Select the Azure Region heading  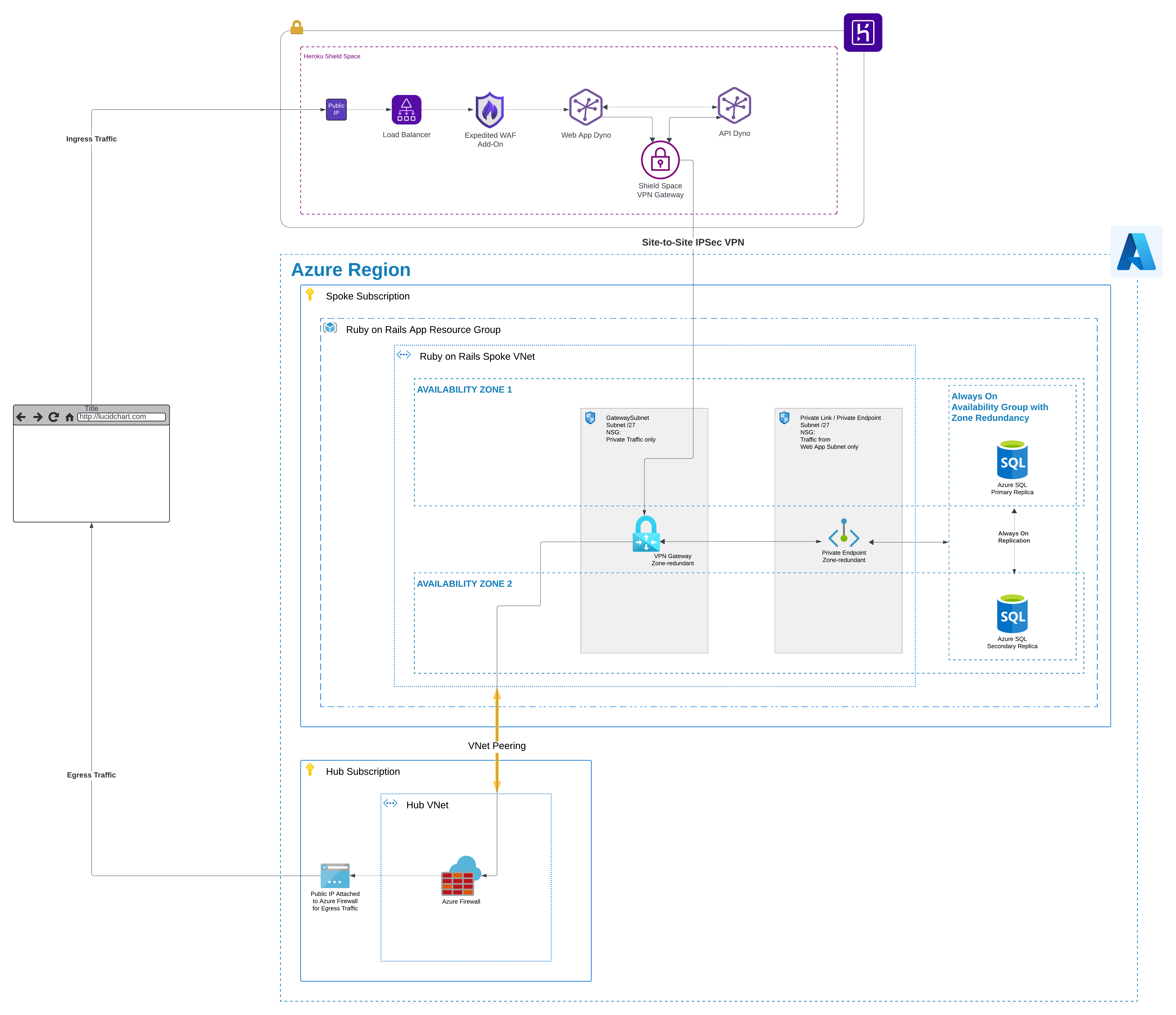click(x=351, y=270)
